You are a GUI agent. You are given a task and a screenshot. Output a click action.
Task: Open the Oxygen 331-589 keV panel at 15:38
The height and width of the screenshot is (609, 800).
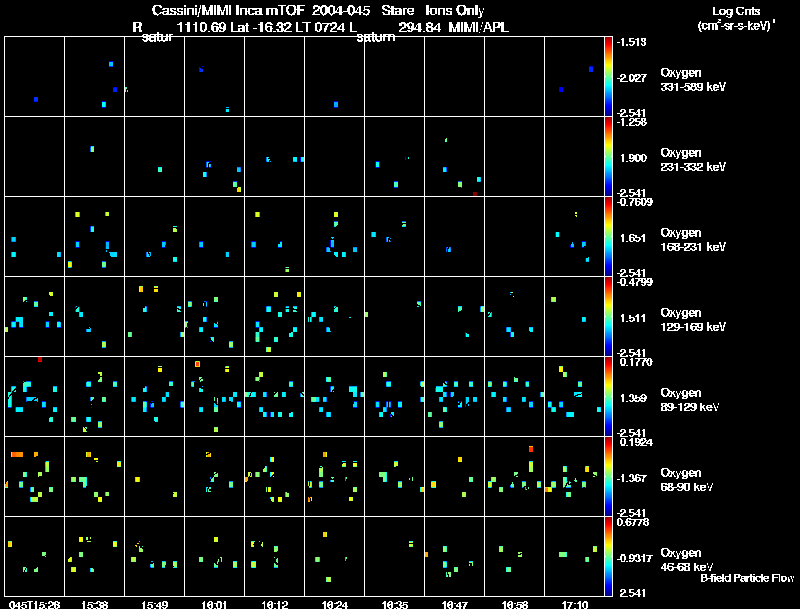coord(94,77)
